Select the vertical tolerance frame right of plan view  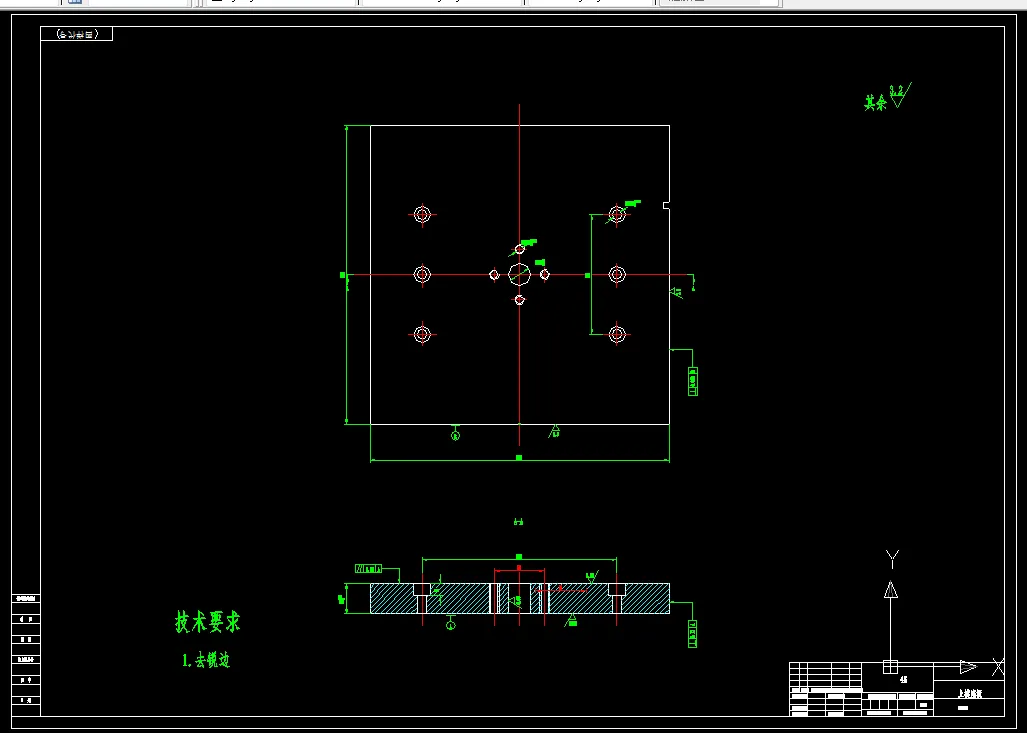693,381
